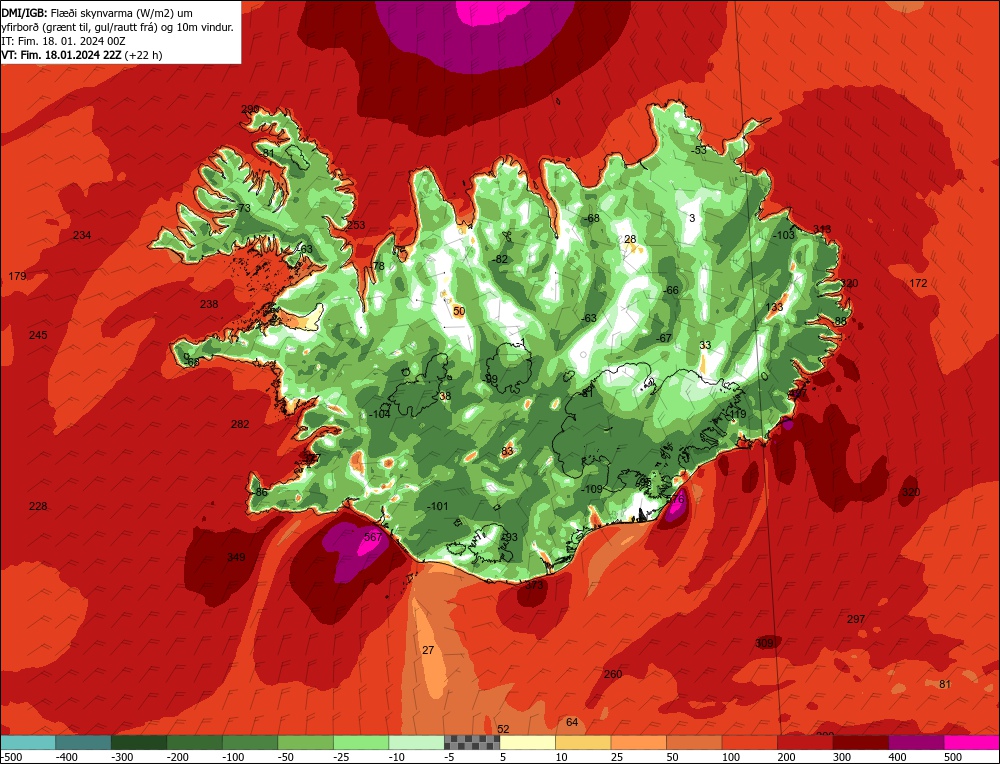Select the 318 value off the east coast
Screen dimensions: 1000x764
[822, 230]
